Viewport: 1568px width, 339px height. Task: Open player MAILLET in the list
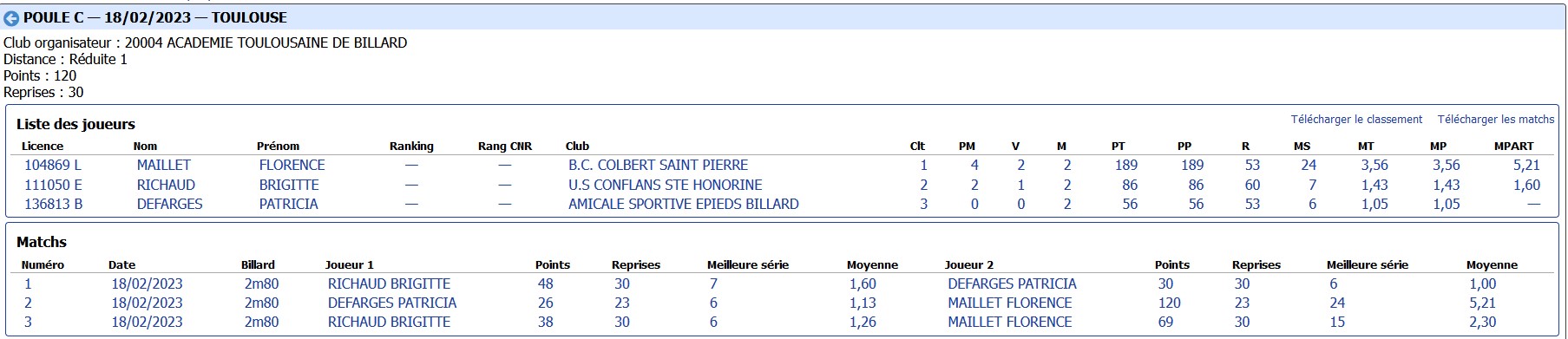click(163, 165)
